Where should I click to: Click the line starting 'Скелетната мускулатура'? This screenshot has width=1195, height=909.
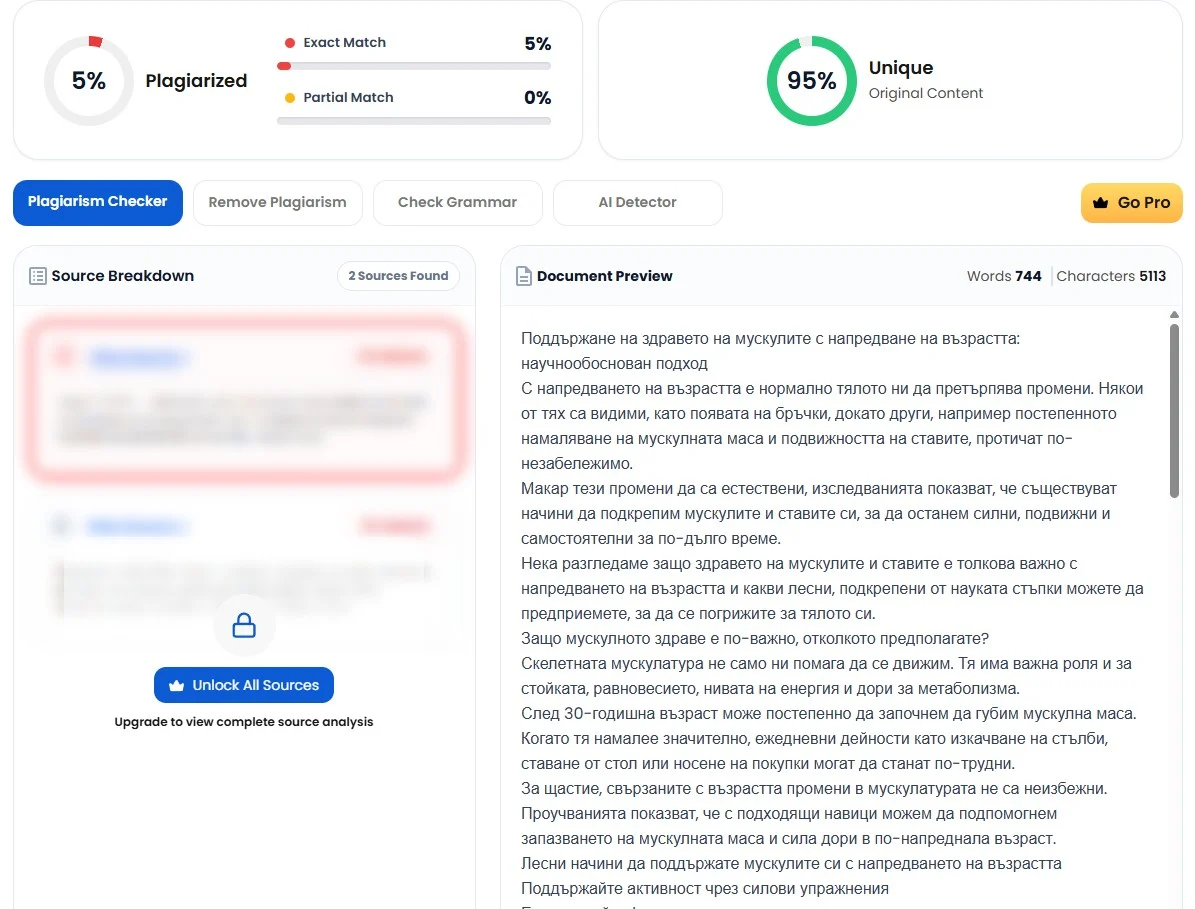826,664
